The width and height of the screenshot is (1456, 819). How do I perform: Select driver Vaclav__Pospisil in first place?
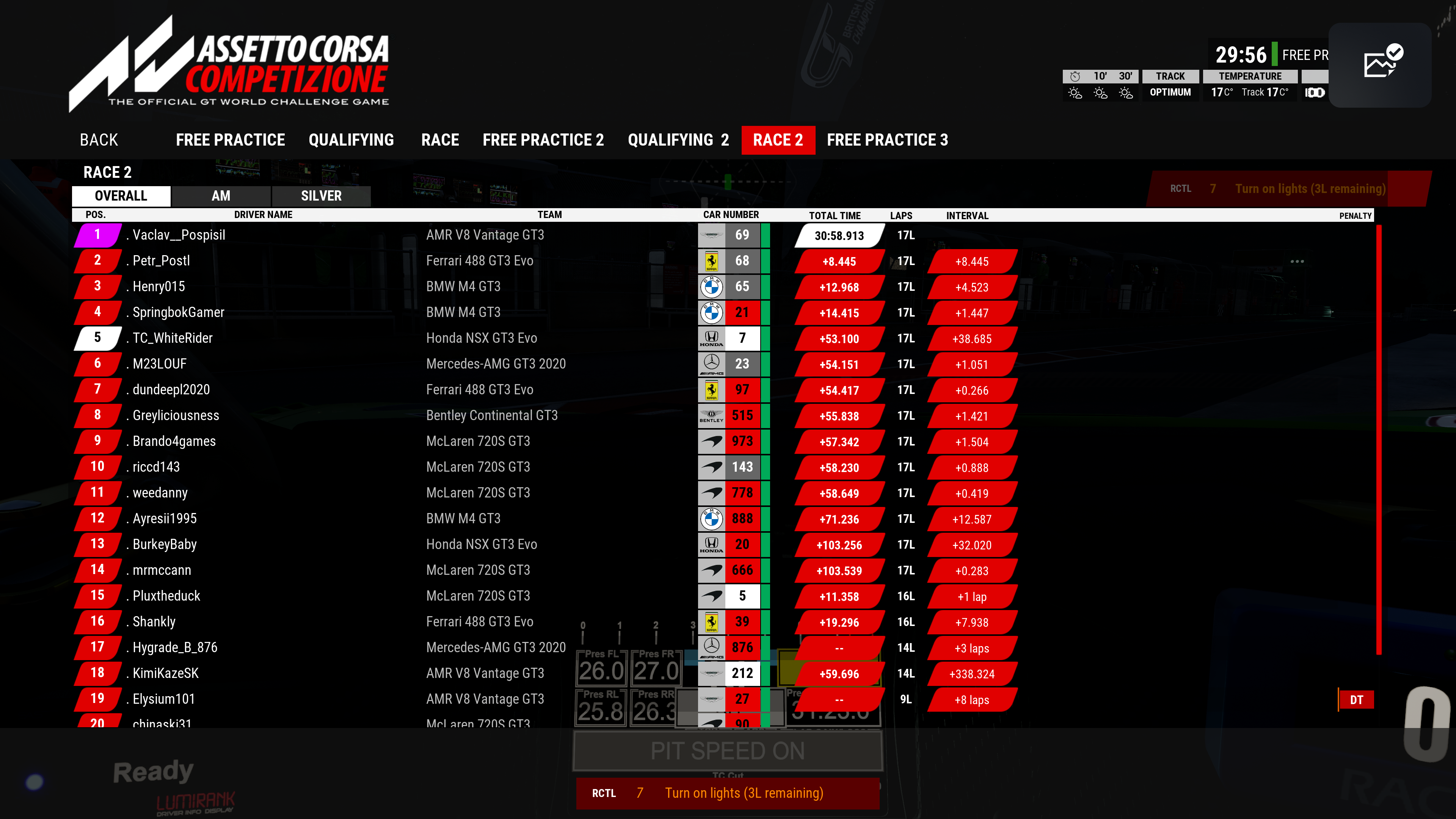pos(723,235)
